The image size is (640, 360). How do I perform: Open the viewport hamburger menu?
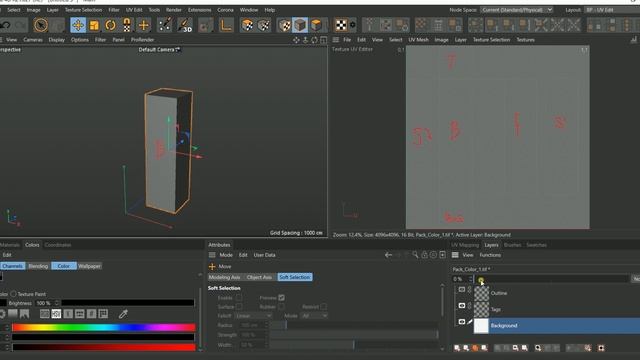tap(1, 40)
